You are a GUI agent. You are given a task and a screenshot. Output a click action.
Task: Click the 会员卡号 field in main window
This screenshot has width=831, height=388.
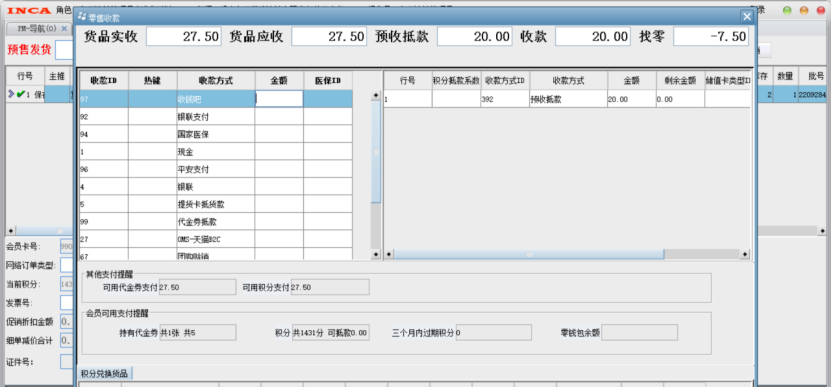(x=66, y=246)
